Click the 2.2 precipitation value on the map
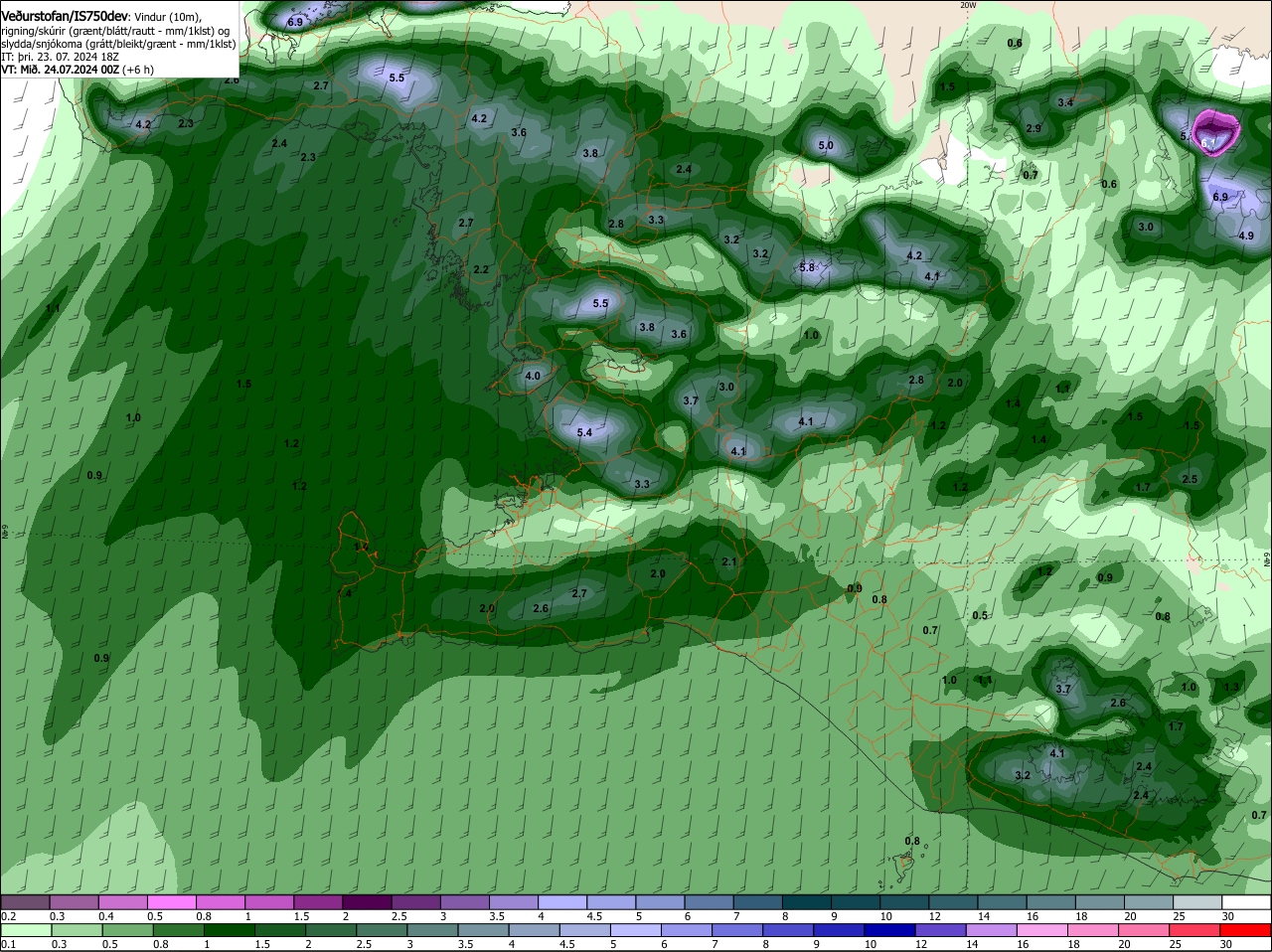 481,269
